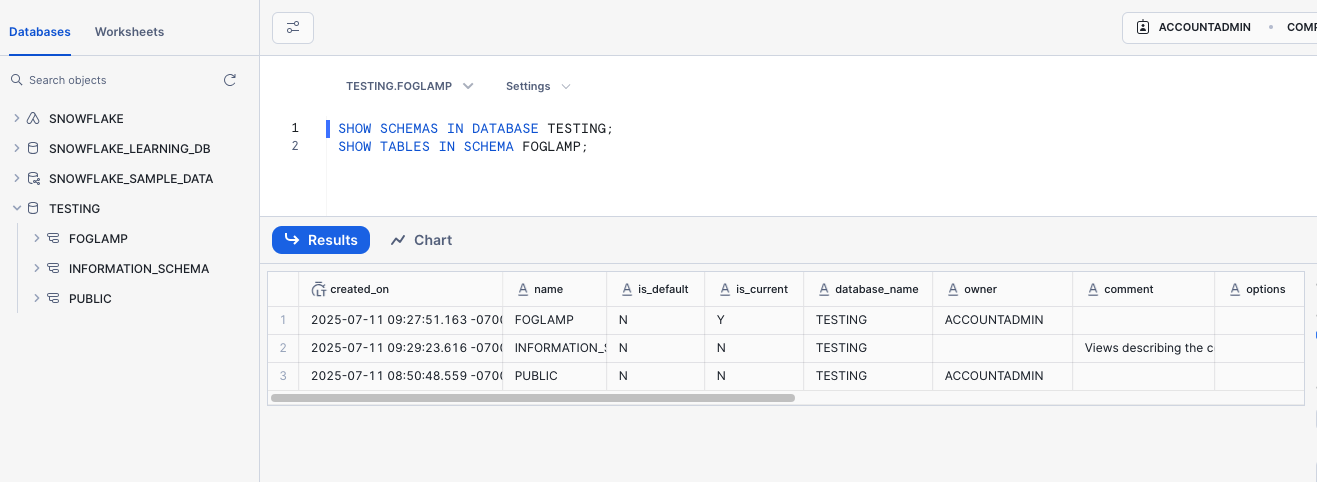Click the PUBLIC schema icon
The width and height of the screenshot is (1317, 482).
click(x=53, y=299)
